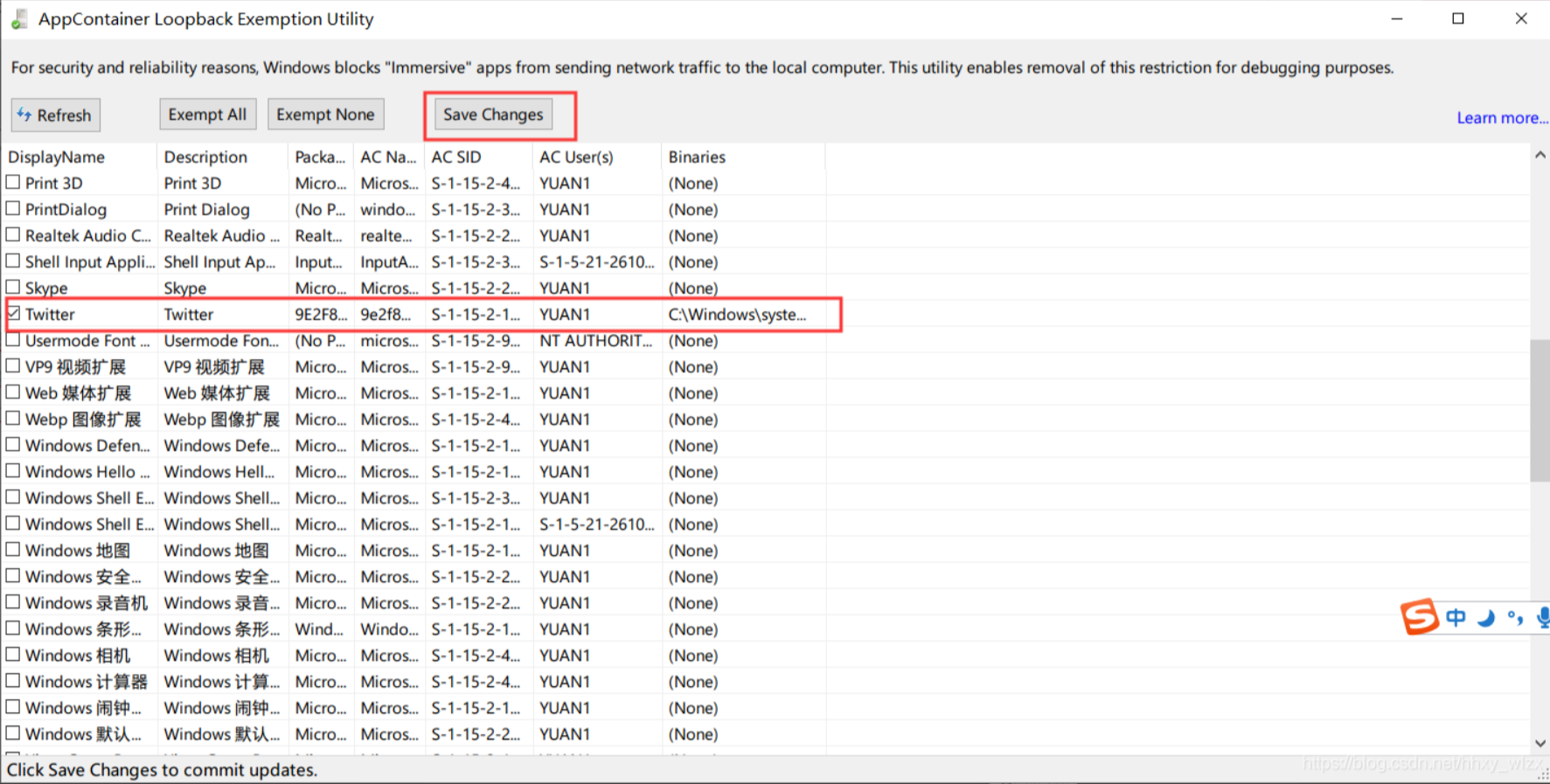Viewport: 1550px width, 784px height.
Task: Click the Wind... package cell
Action: 320,628
